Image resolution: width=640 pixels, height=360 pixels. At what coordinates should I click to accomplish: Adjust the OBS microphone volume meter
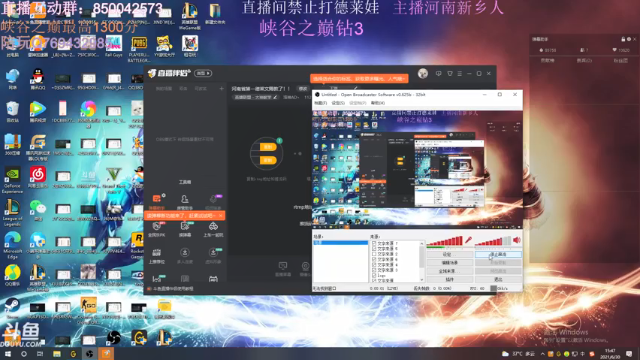tap(445, 241)
